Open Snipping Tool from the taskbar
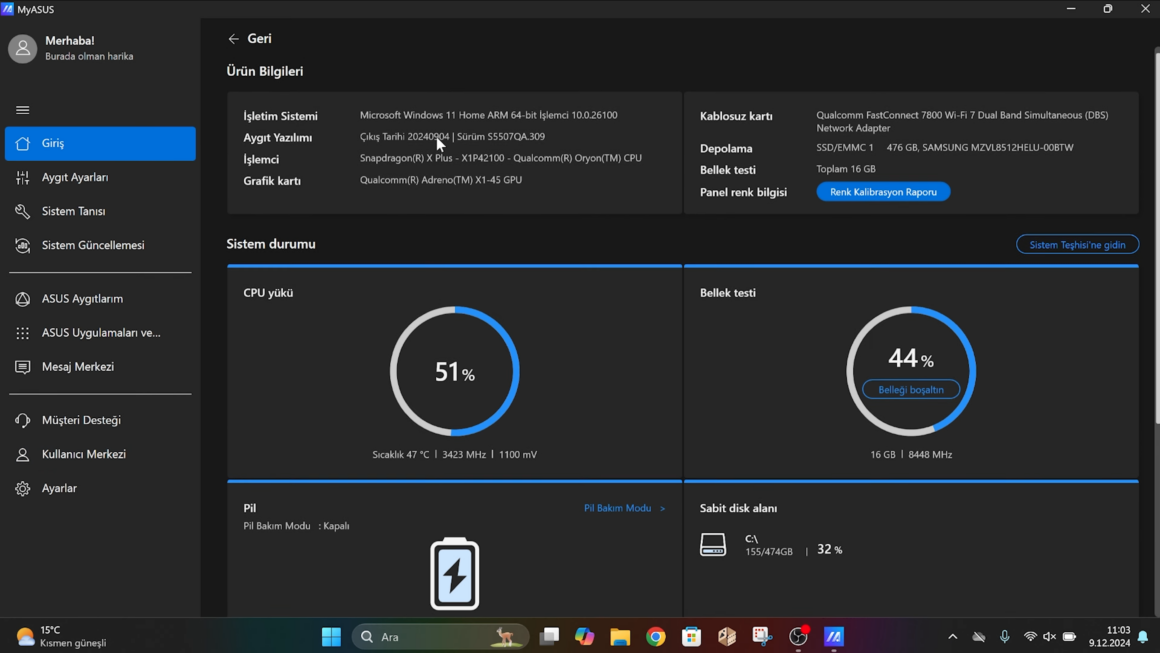Viewport: 1160px width, 653px height. point(762,637)
